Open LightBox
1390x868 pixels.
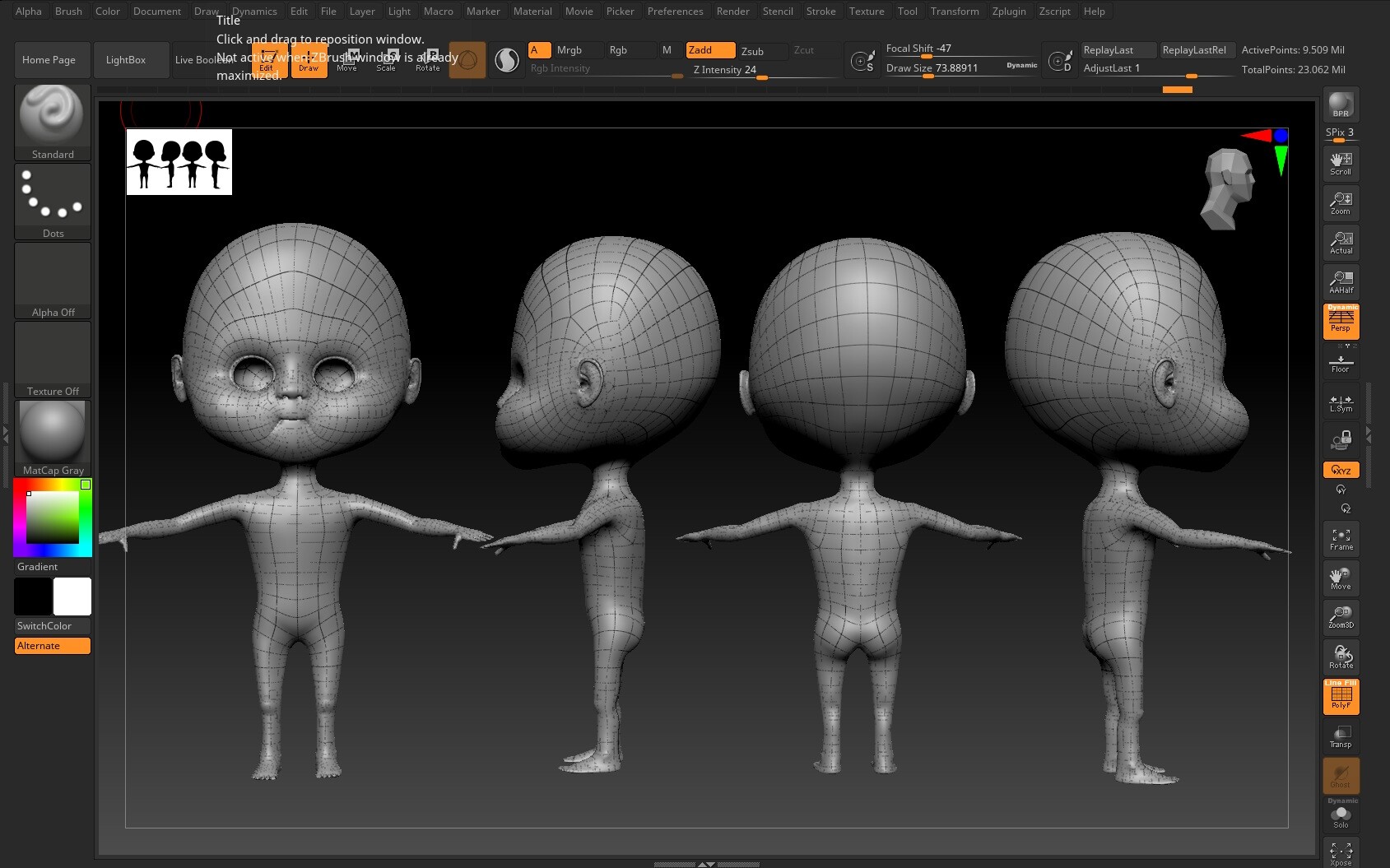click(125, 59)
